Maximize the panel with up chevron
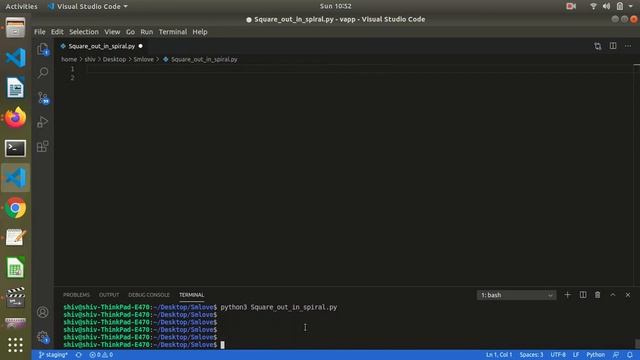This screenshot has width=640, height=360. [613, 295]
